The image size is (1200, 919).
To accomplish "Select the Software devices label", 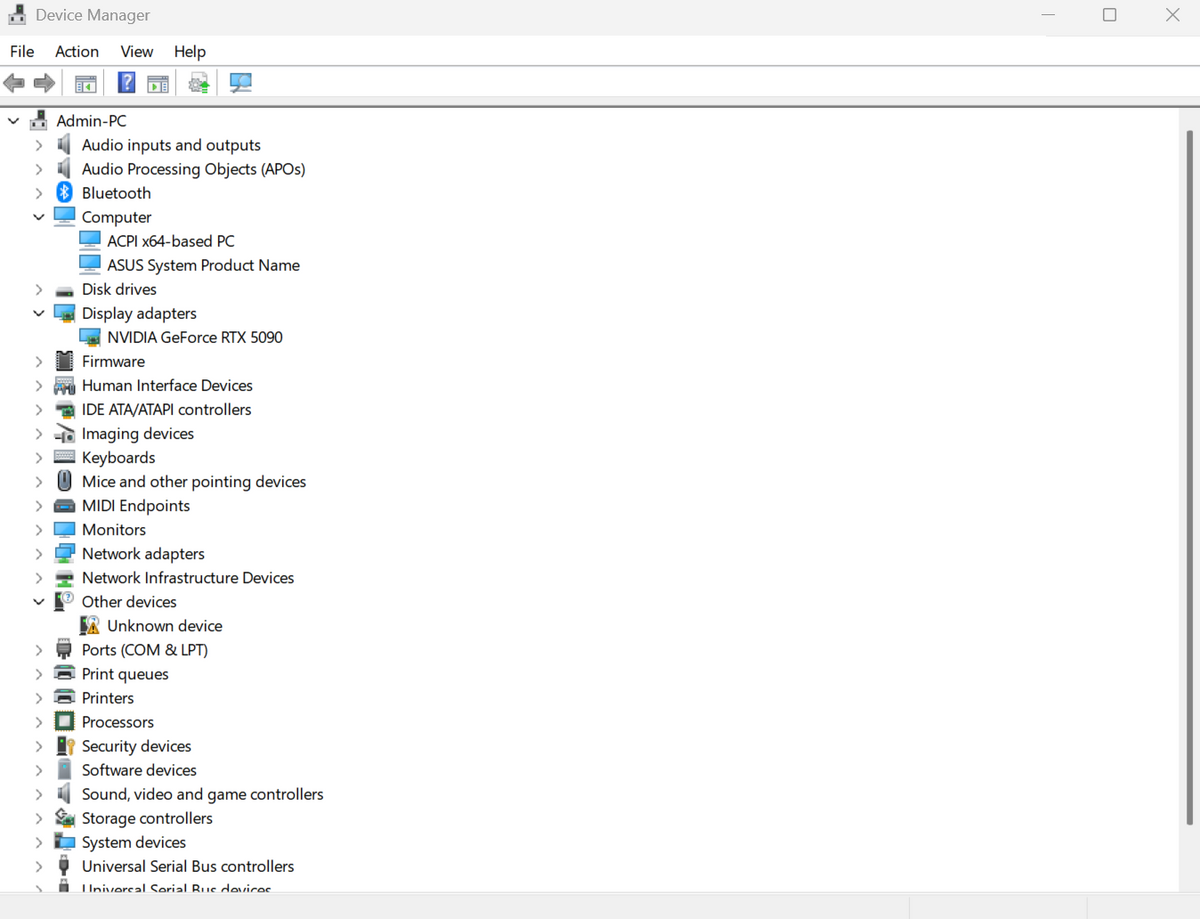I will pos(139,770).
